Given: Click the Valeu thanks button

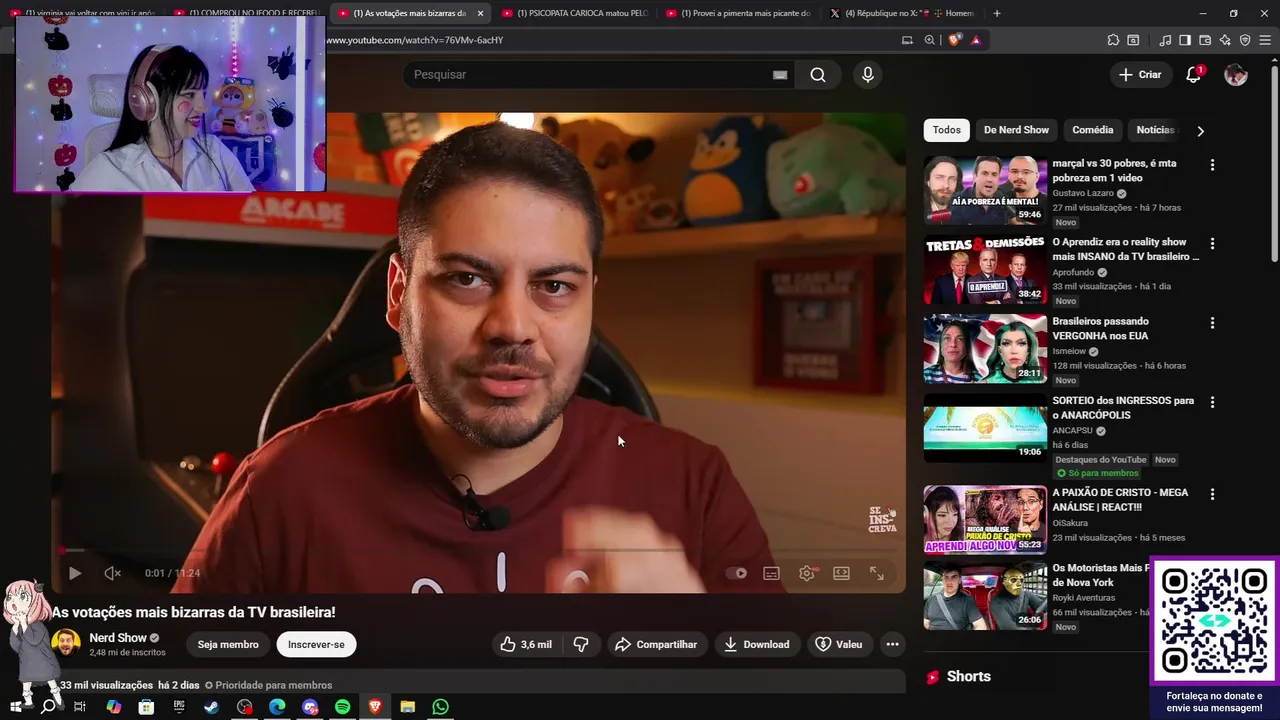Looking at the screenshot, I should pos(838,644).
